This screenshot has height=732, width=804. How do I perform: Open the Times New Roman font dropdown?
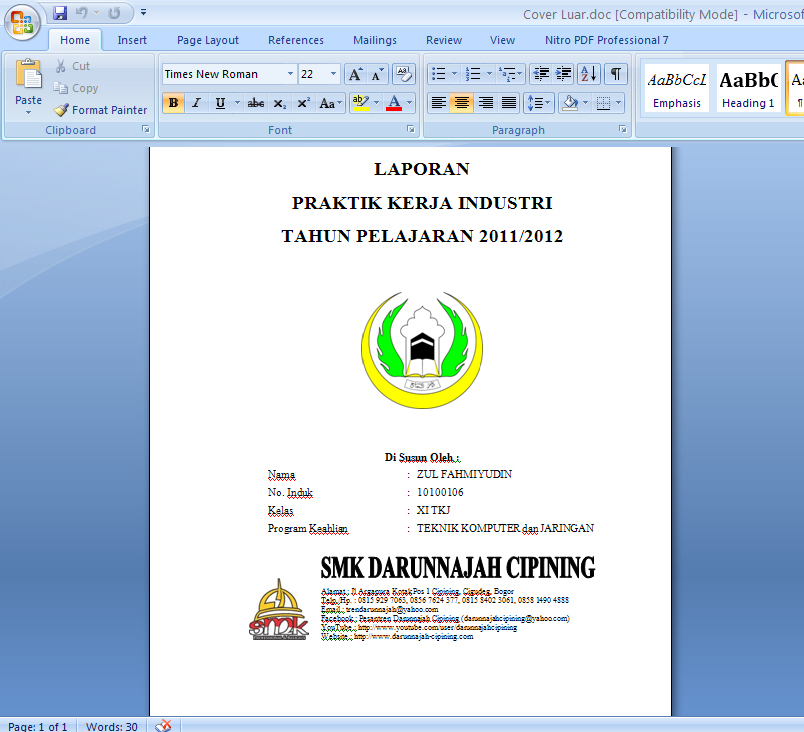click(290, 74)
